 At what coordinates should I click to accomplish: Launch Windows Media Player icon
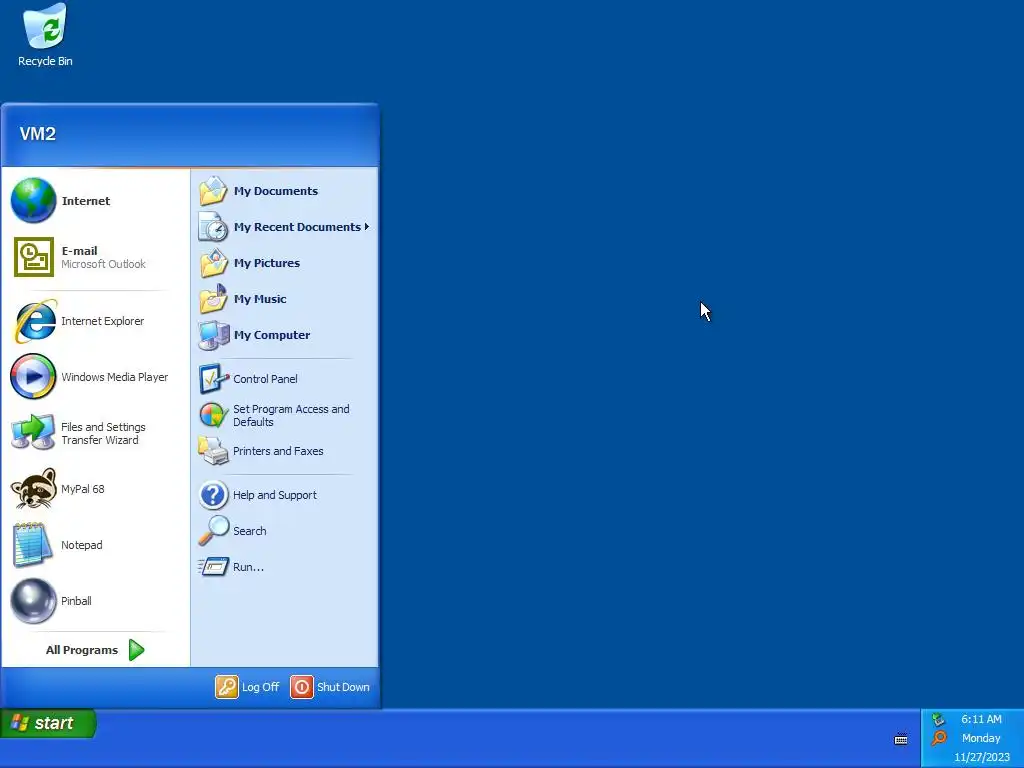33,376
